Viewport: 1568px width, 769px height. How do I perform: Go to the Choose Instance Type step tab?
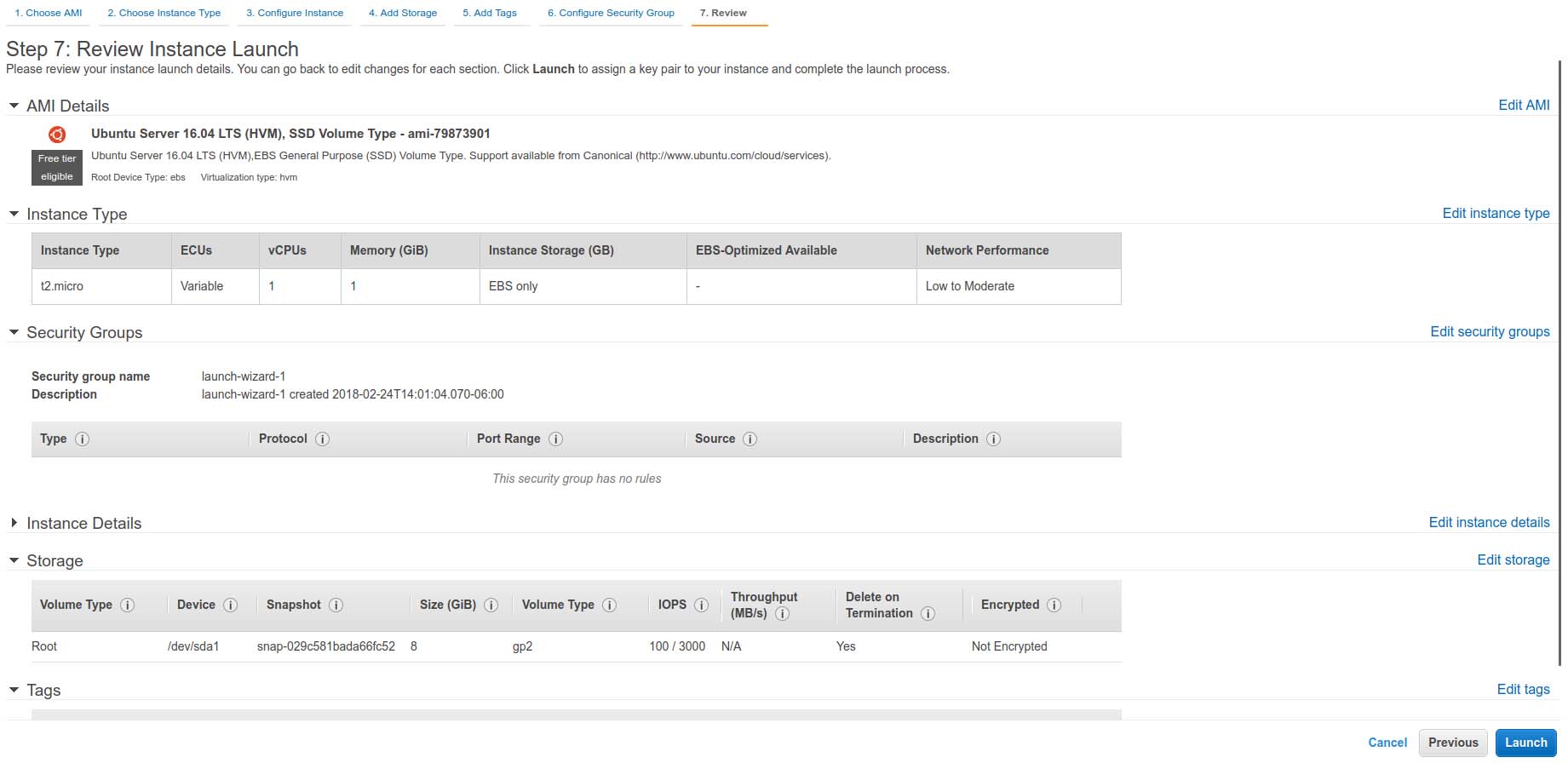[164, 13]
